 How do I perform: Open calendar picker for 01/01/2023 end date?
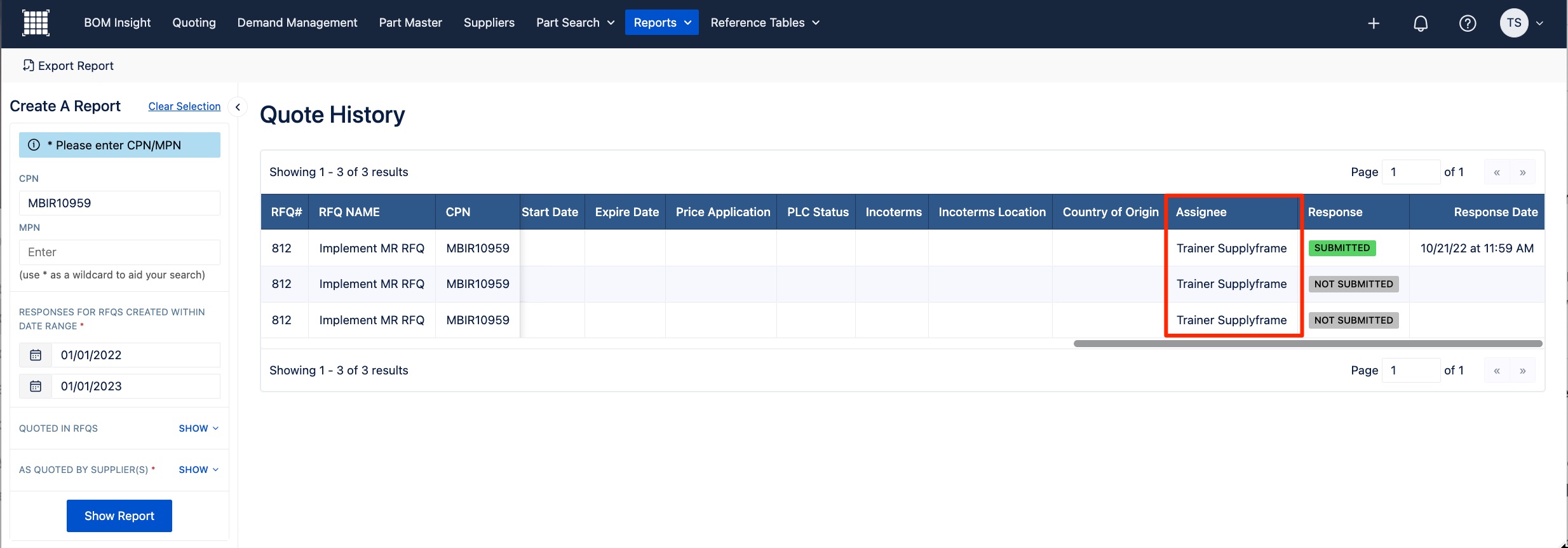coord(36,387)
